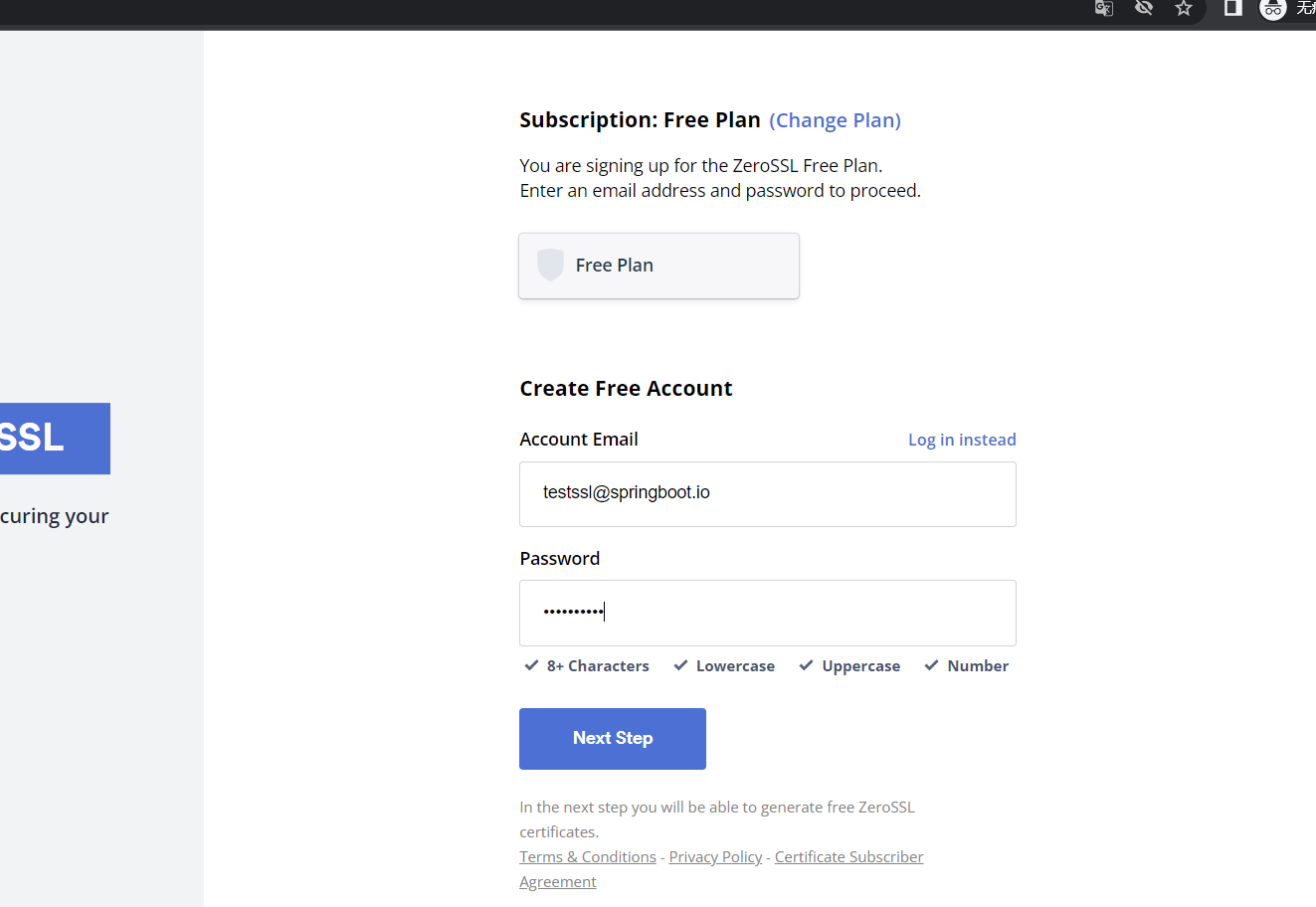Click the 'Lowercase' requirement text
The width and height of the screenshot is (1316, 907).
(x=735, y=666)
